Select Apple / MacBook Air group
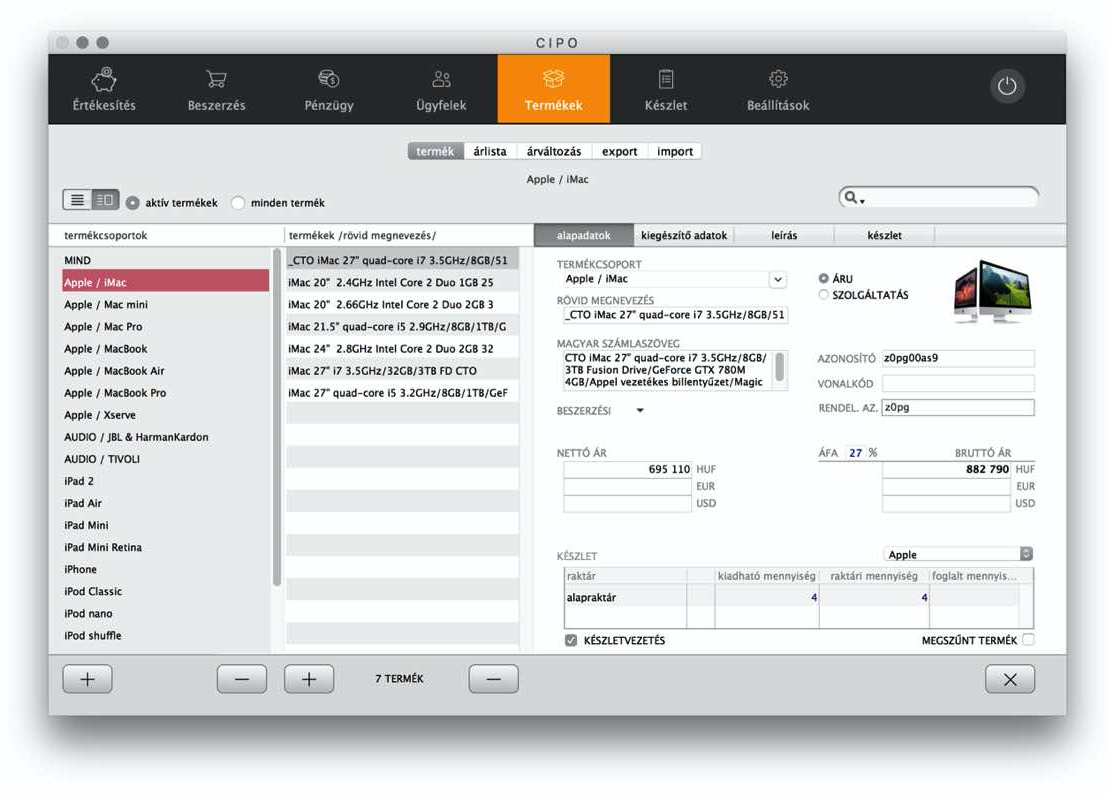1108x796 pixels. [x=165, y=371]
